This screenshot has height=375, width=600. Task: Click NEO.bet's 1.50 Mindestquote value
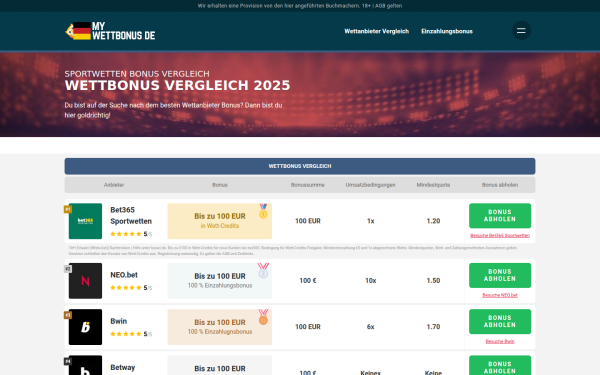(433, 281)
